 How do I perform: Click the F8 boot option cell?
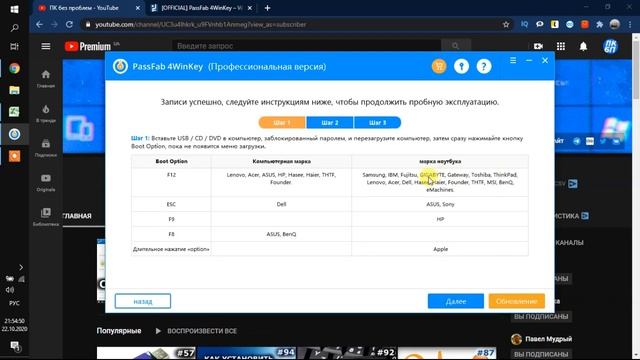(171, 234)
